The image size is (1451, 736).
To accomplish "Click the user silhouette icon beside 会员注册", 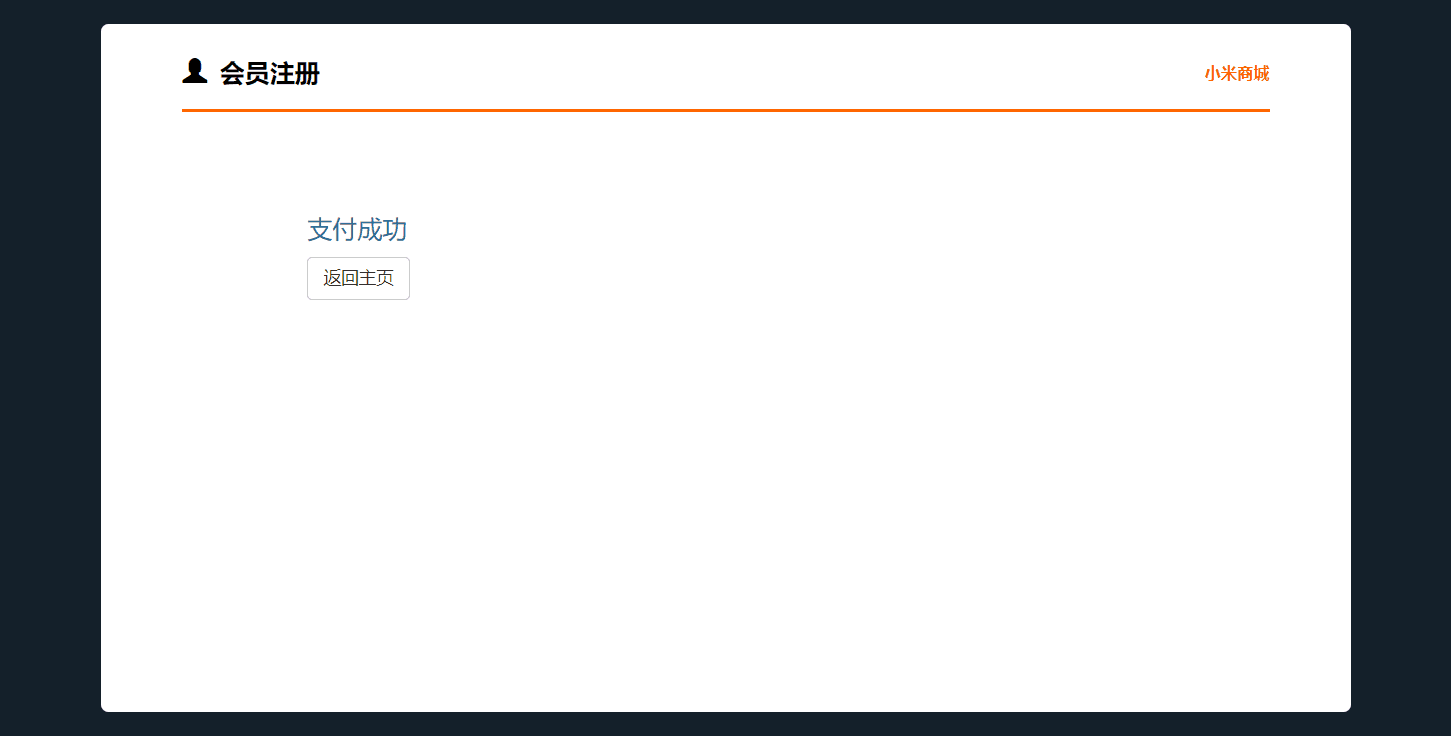I will [x=194, y=71].
